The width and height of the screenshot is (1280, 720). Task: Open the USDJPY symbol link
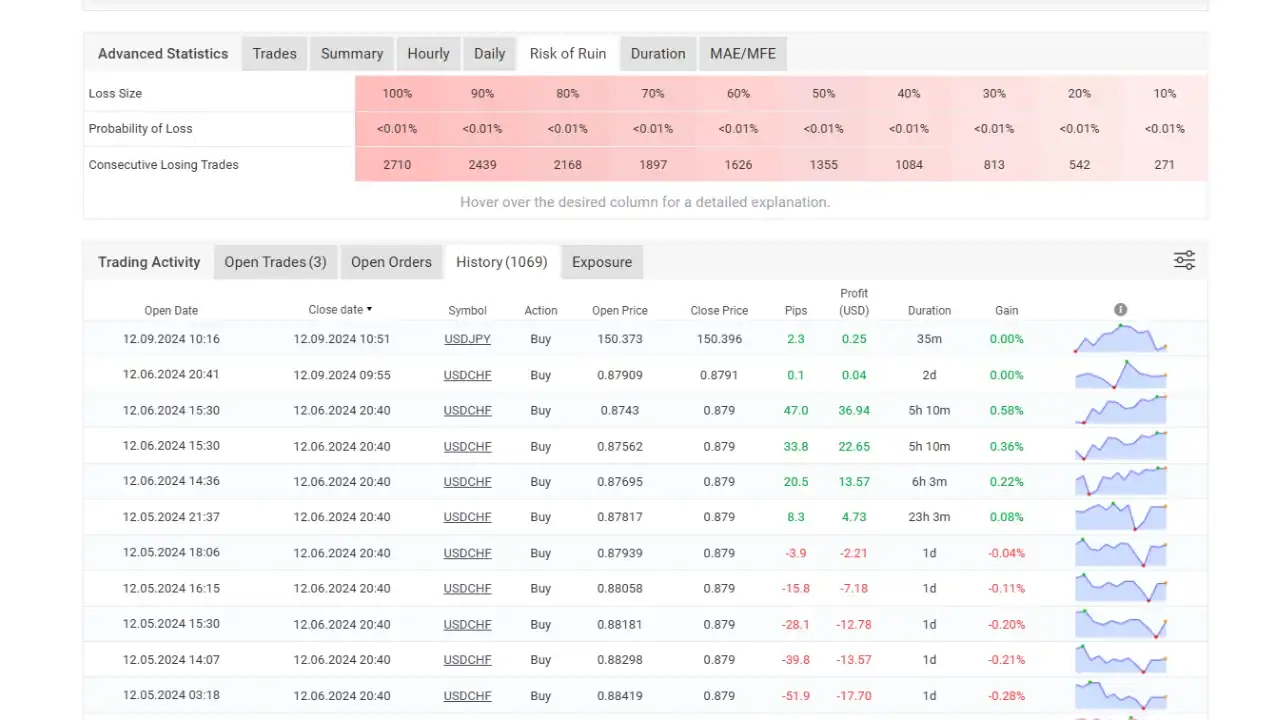pyautogui.click(x=467, y=339)
